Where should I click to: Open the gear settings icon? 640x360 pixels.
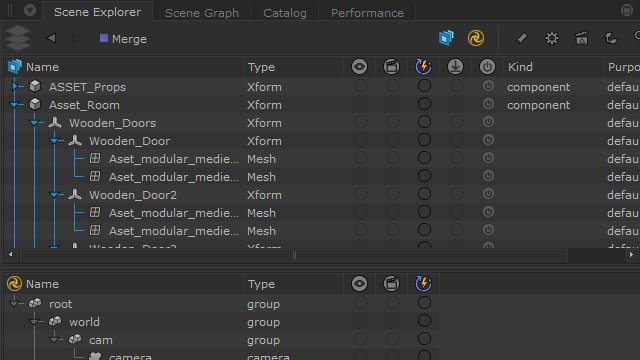pos(552,38)
